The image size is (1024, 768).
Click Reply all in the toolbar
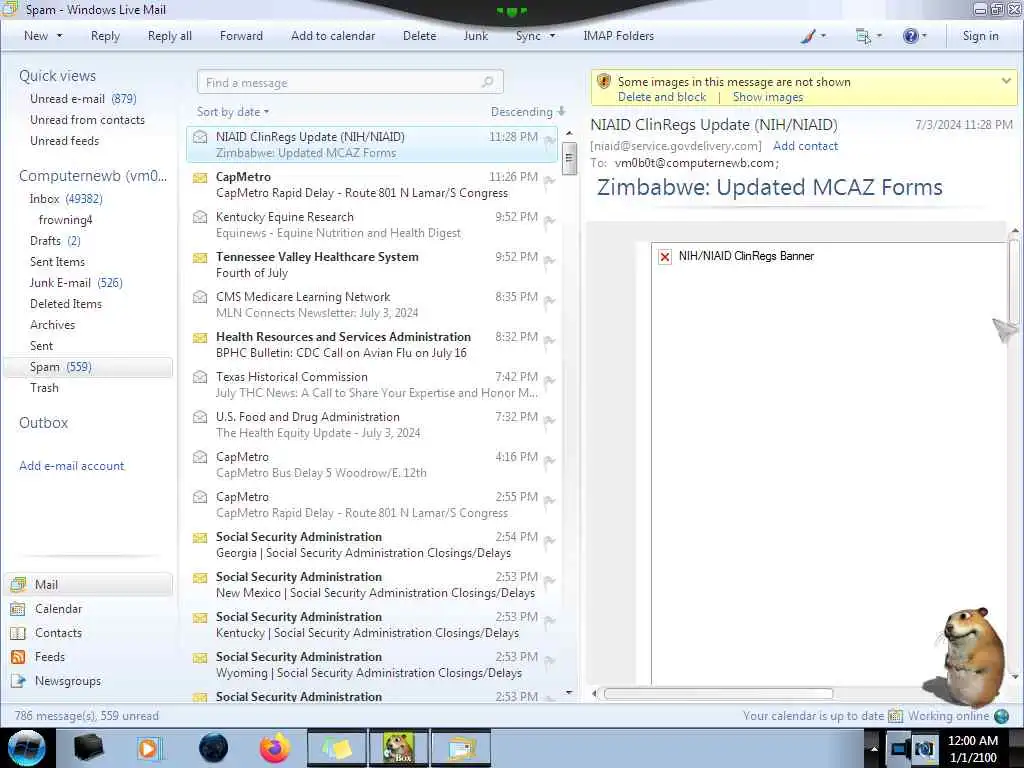170,36
